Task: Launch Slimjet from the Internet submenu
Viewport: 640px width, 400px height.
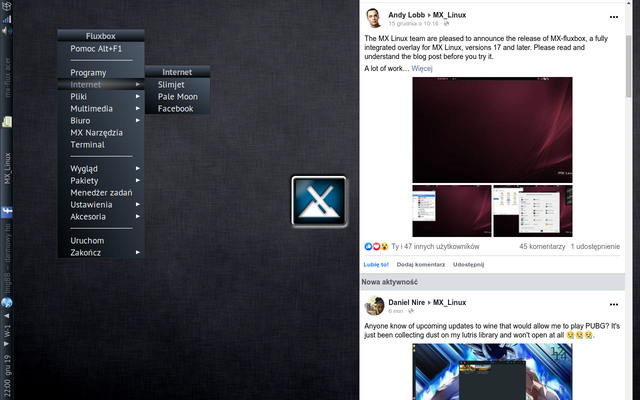Action: click(x=178, y=84)
